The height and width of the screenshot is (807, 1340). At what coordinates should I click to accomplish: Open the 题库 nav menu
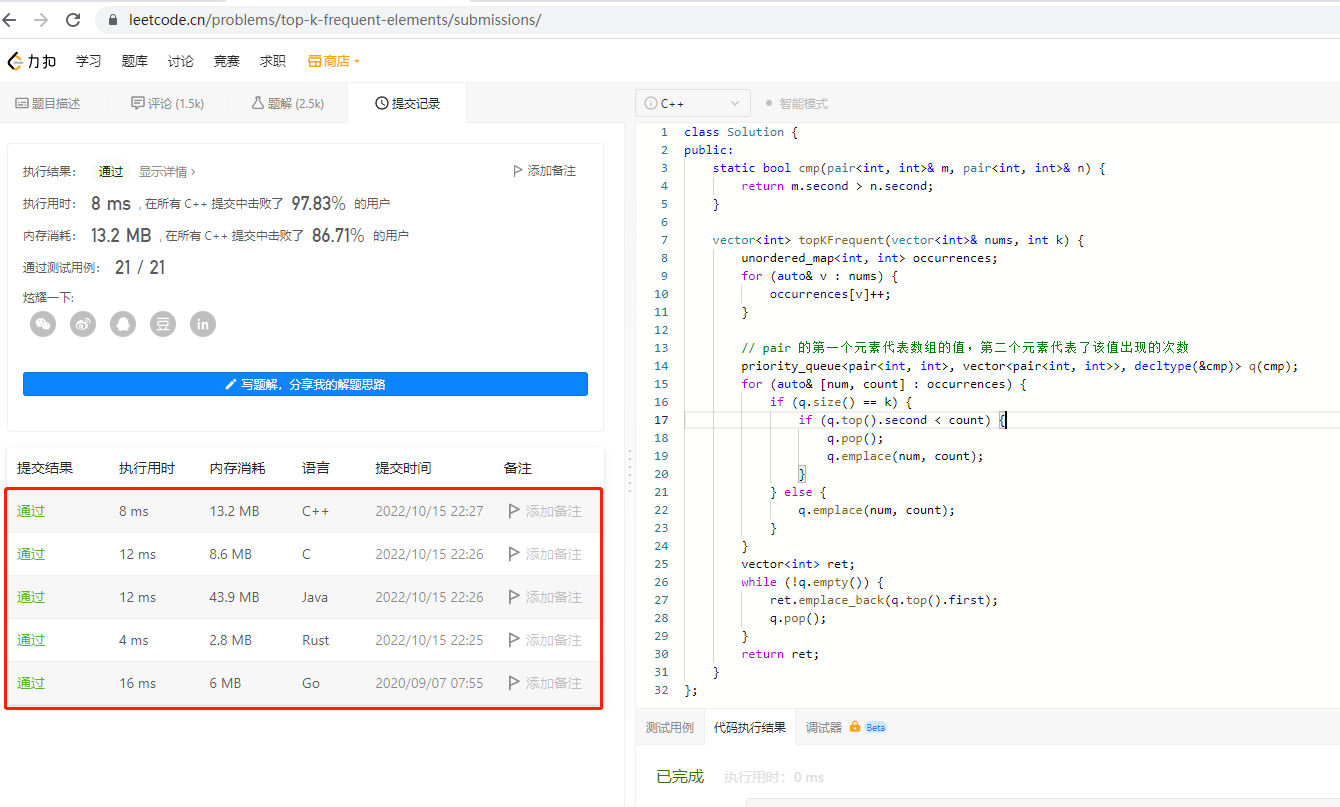coord(135,61)
